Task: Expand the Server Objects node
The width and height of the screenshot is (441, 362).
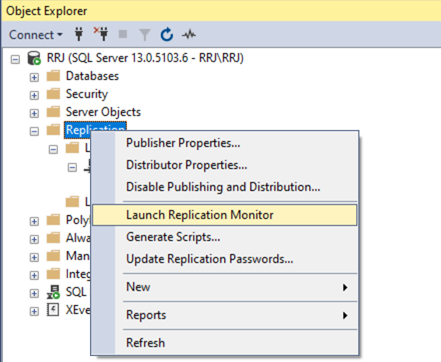Action: [34, 113]
